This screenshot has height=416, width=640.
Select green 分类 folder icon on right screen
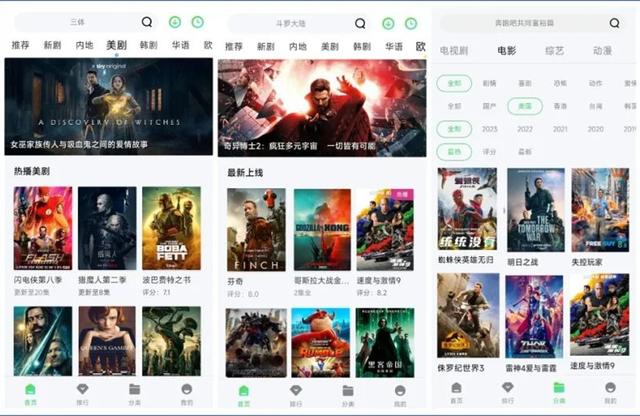click(x=559, y=387)
